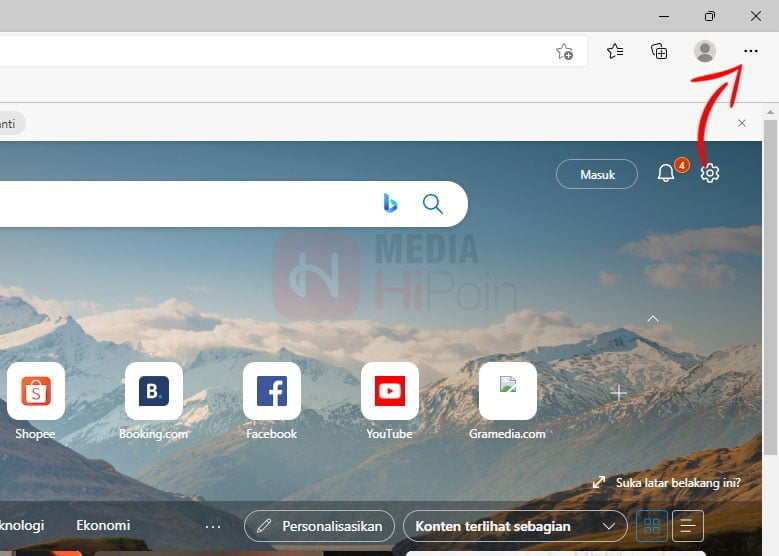Image resolution: width=779 pixels, height=556 pixels.
Task: Switch feed to list view
Action: pos(688,526)
